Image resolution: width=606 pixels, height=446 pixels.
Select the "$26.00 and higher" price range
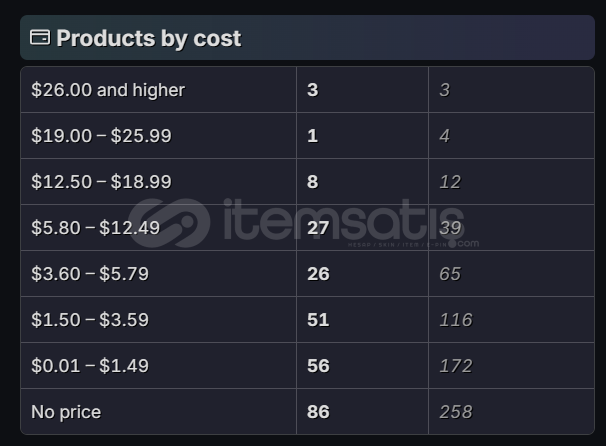tap(108, 90)
